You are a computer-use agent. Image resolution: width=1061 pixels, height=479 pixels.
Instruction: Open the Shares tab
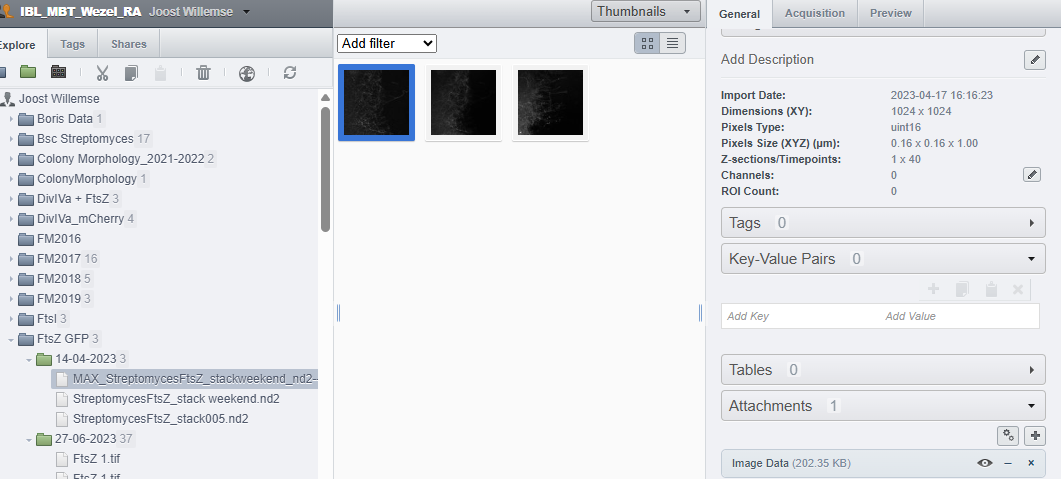pyautogui.click(x=128, y=44)
